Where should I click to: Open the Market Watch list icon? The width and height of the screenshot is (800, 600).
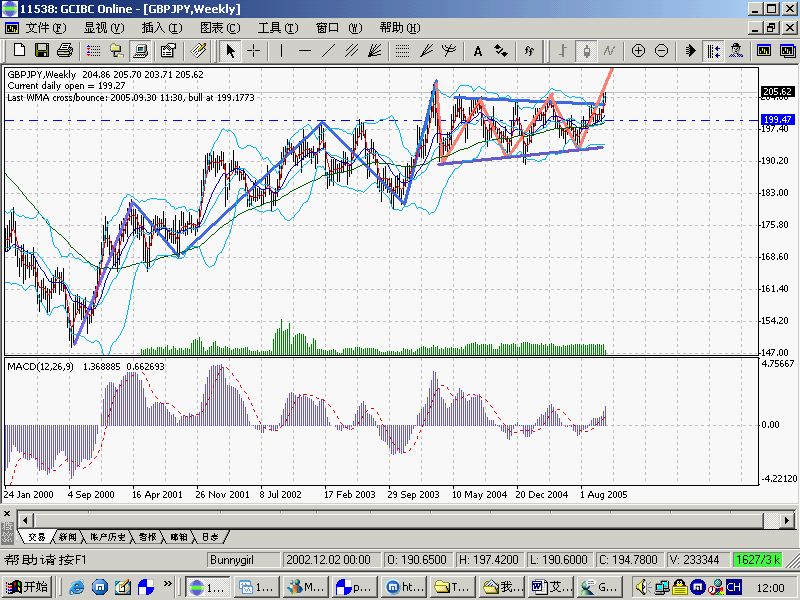93,51
